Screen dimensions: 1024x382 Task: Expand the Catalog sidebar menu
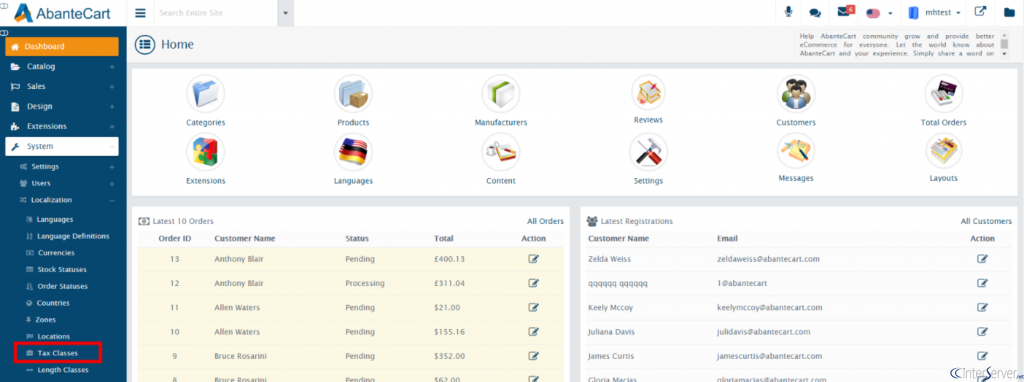tap(62, 67)
